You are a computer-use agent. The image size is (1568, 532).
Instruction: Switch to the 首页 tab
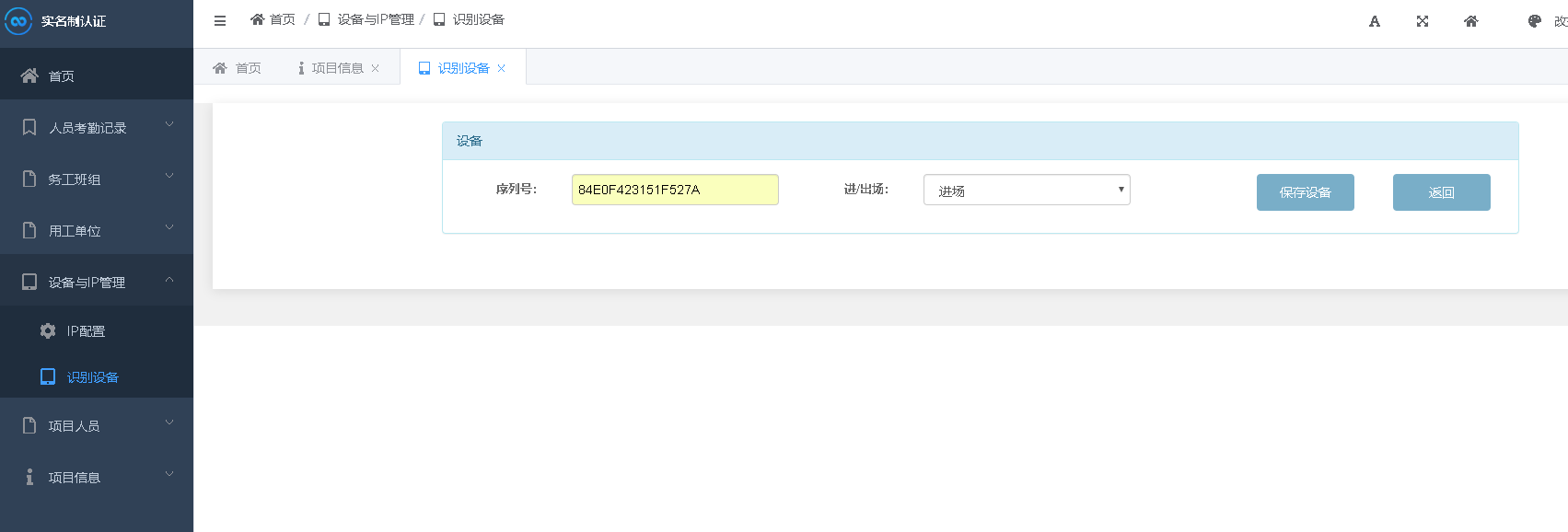[x=238, y=68]
